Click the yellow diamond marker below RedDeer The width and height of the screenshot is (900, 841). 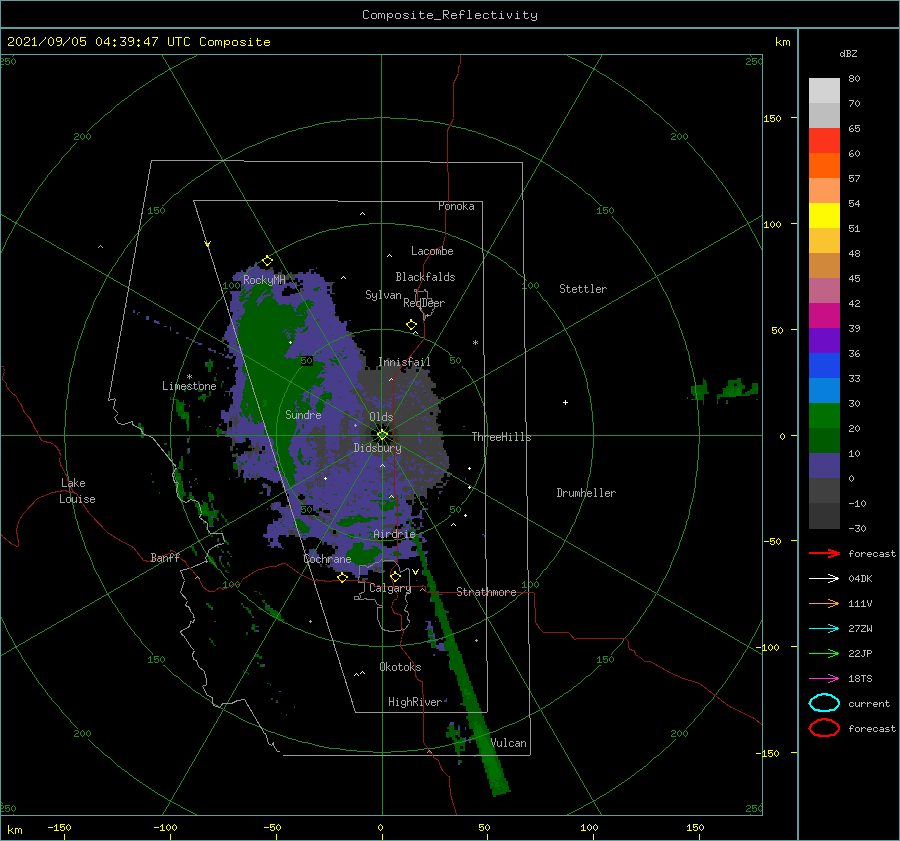(x=411, y=324)
